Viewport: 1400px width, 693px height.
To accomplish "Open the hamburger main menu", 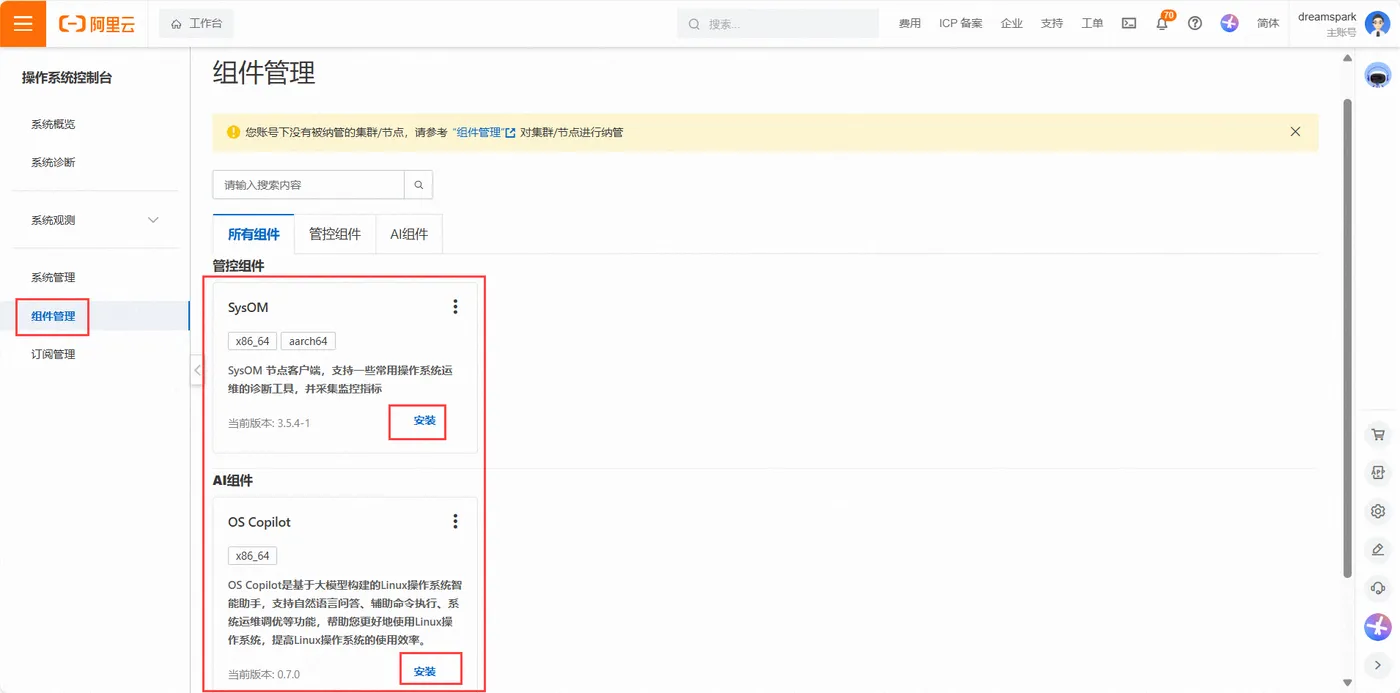I will pyautogui.click(x=23, y=23).
